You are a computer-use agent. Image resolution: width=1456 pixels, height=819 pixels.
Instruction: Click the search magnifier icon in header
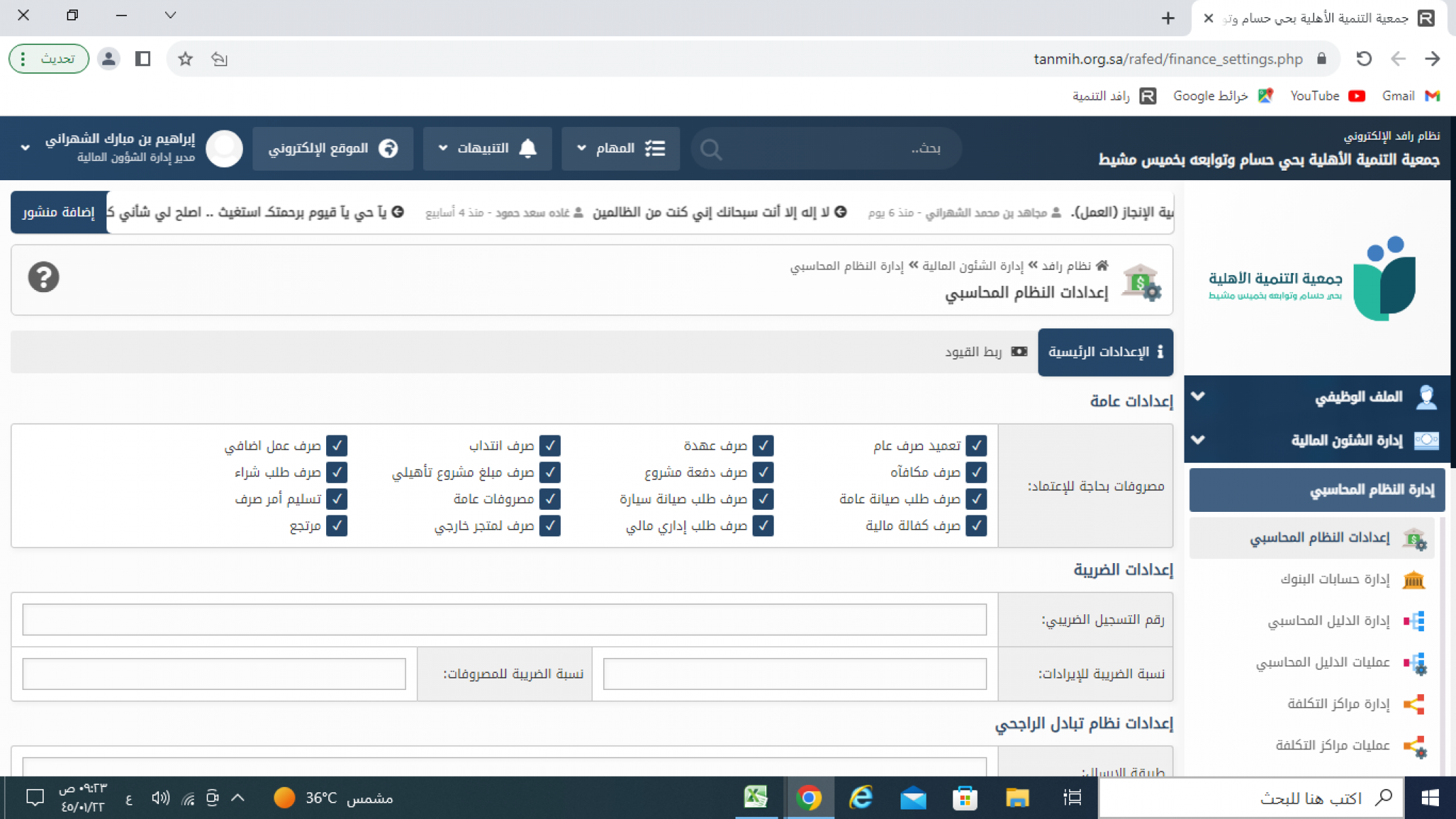pyautogui.click(x=711, y=149)
